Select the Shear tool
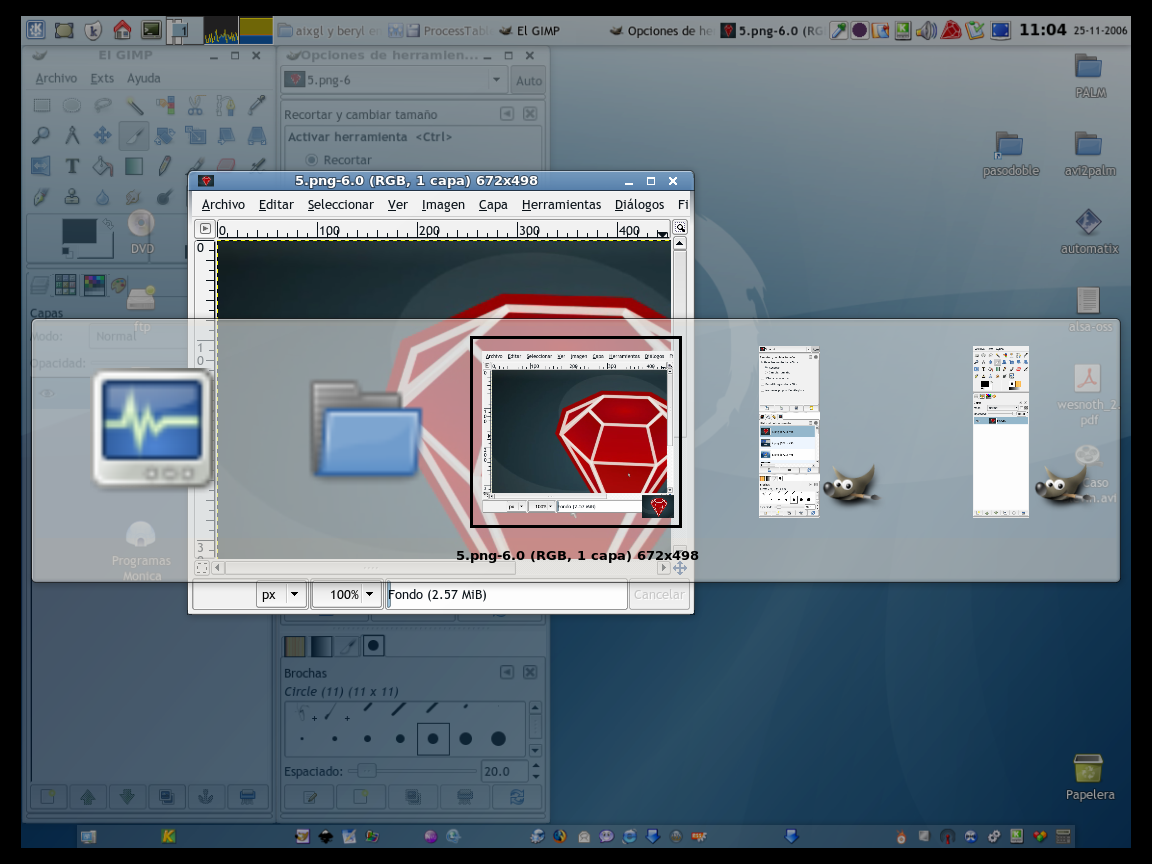Image resolution: width=1152 pixels, height=864 pixels. click(x=226, y=135)
